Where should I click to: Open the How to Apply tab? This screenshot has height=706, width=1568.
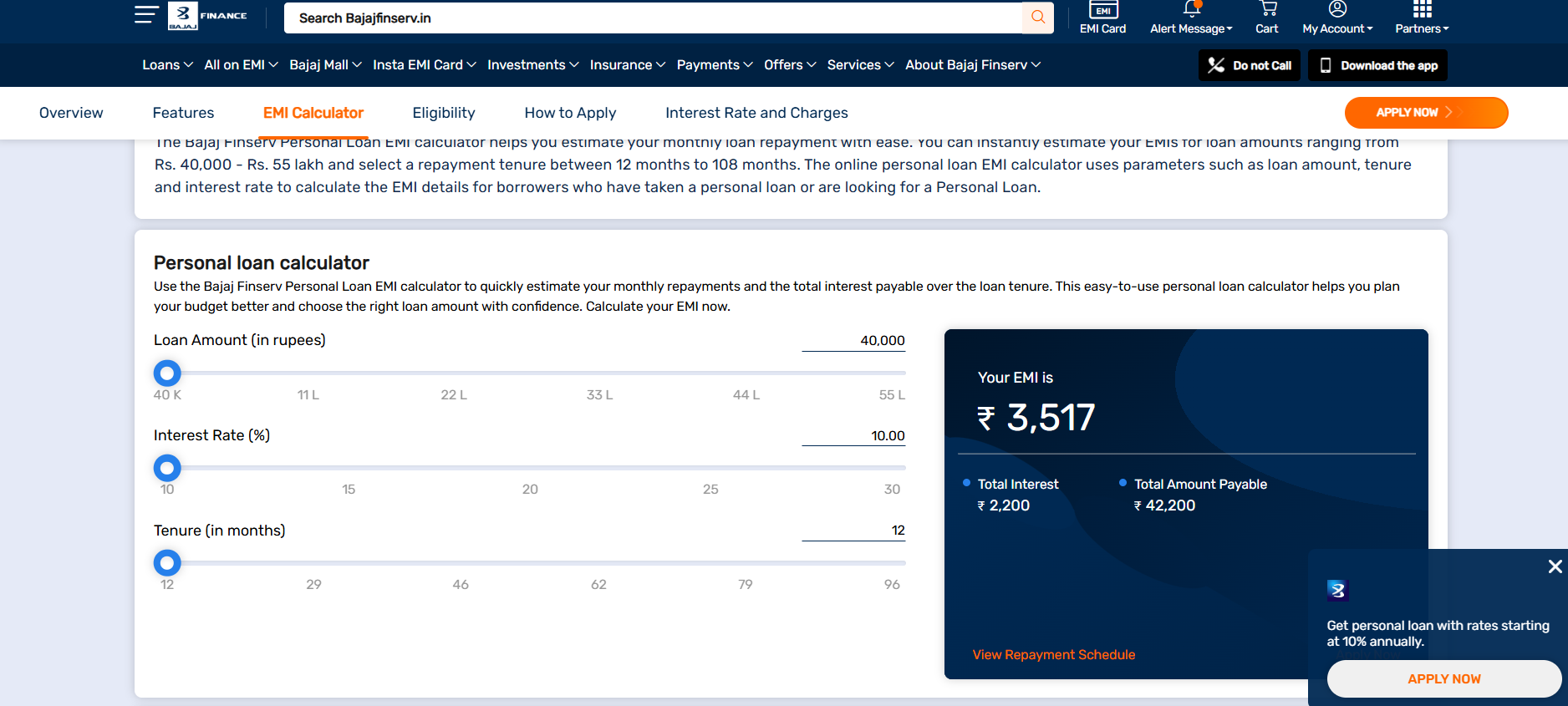click(570, 113)
